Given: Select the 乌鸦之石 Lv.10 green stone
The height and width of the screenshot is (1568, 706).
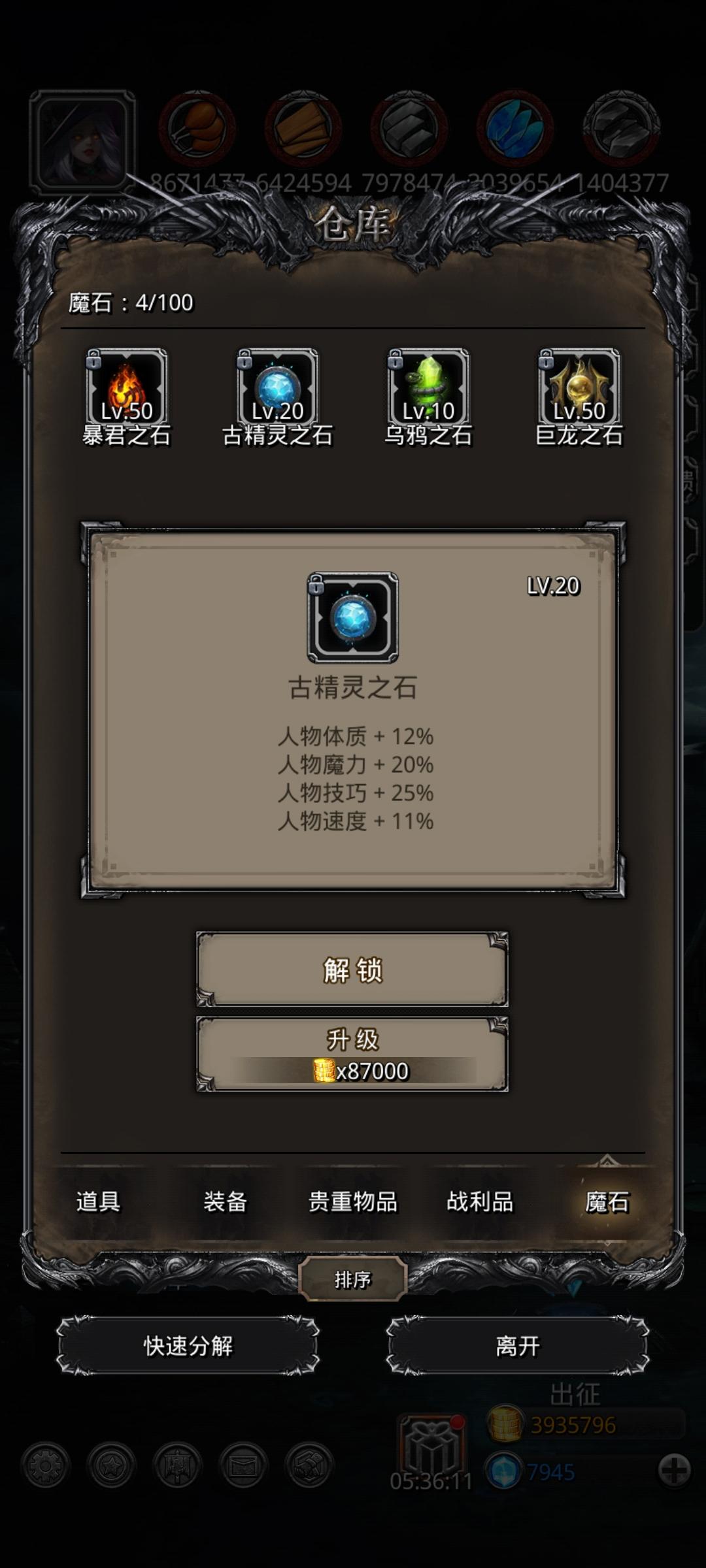Looking at the screenshot, I should point(428,388).
